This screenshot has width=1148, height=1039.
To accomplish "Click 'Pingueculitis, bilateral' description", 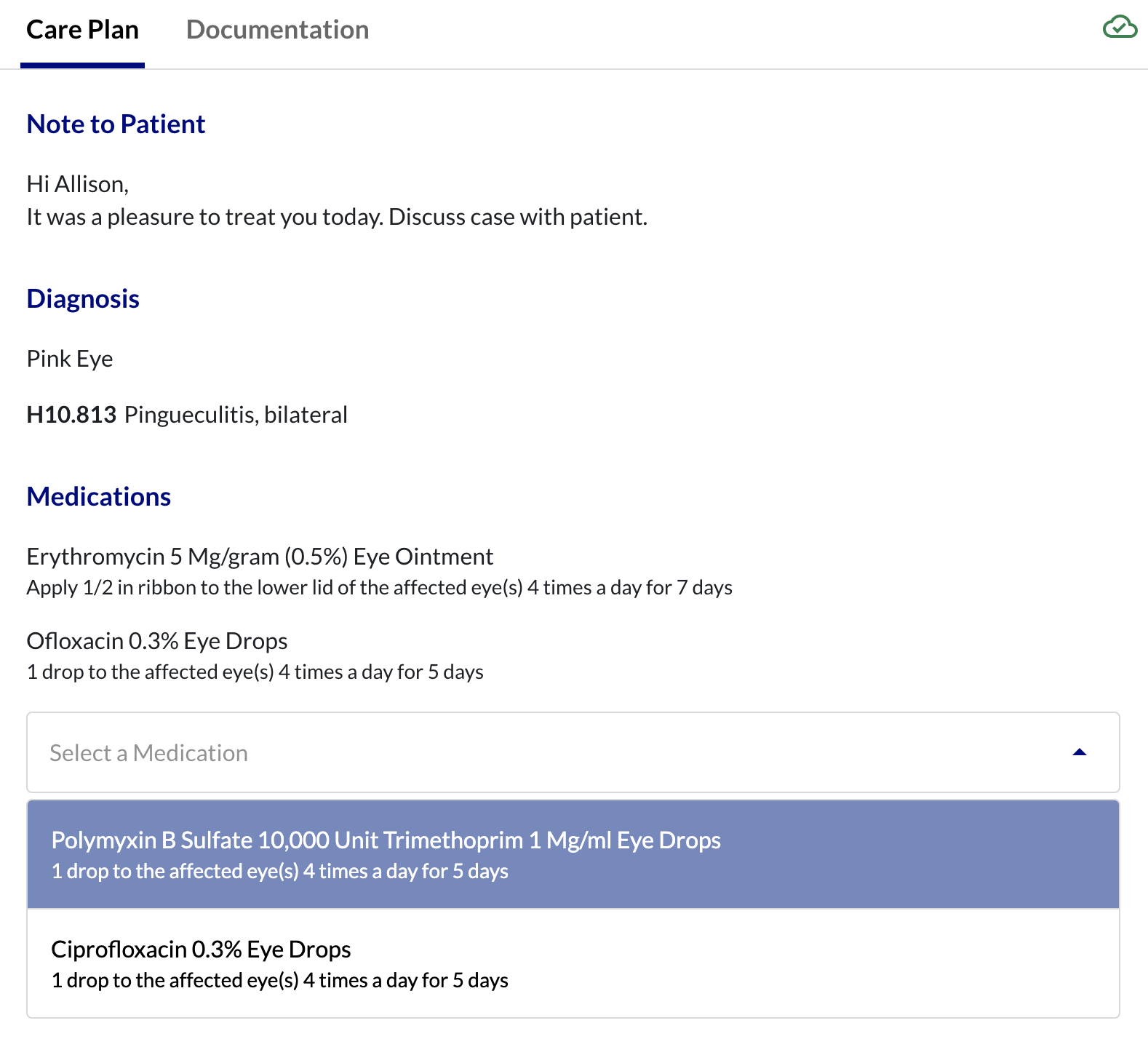I will click(236, 415).
